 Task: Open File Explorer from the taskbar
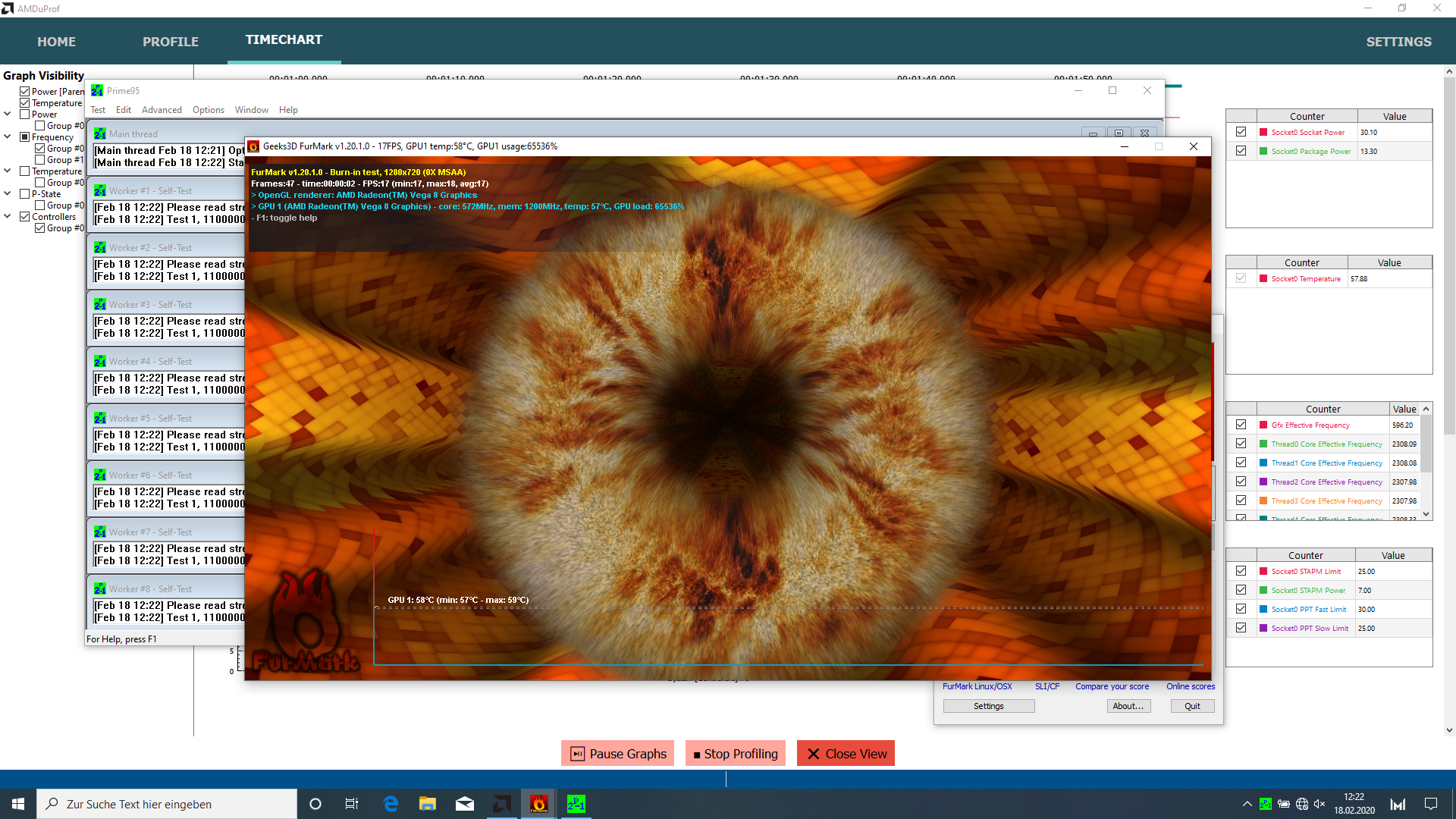pyautogui.click(x=428, y=804)
